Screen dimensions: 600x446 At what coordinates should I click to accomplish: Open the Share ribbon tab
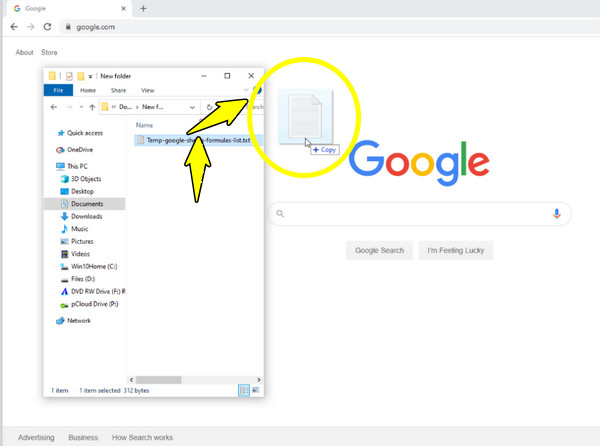tap(118, 90)
